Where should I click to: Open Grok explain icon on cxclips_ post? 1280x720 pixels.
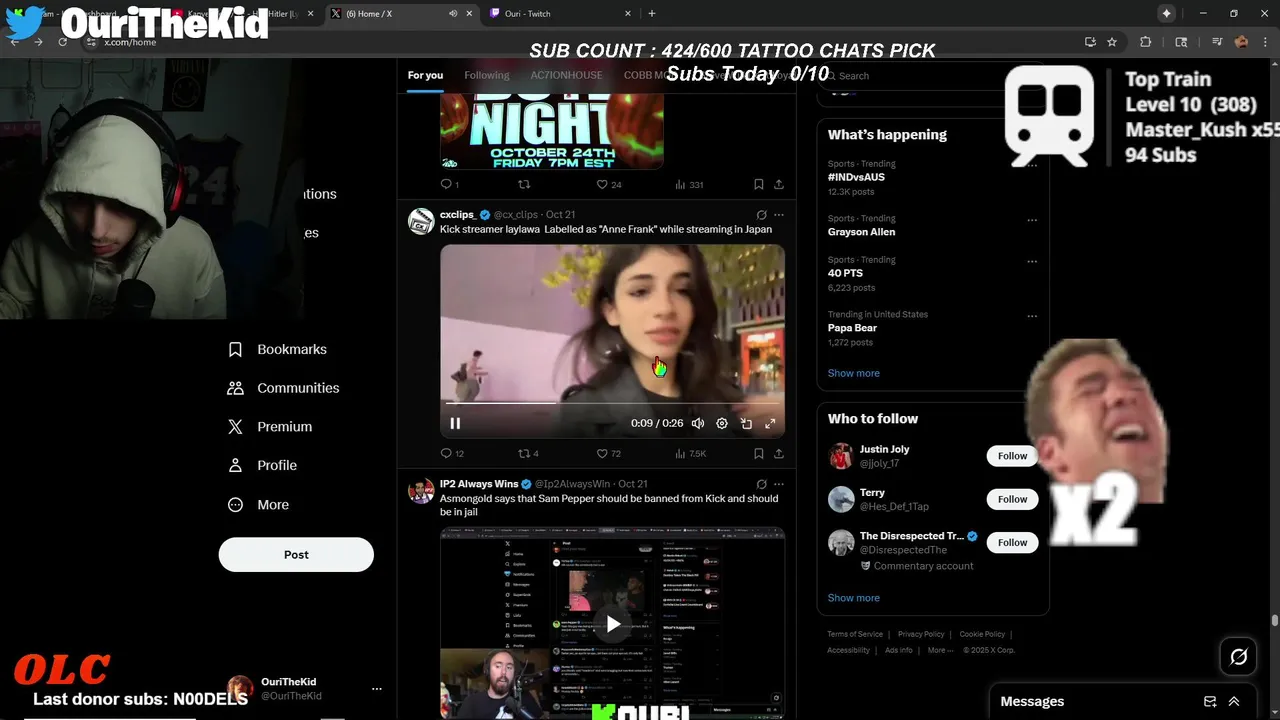coord(761,215)
